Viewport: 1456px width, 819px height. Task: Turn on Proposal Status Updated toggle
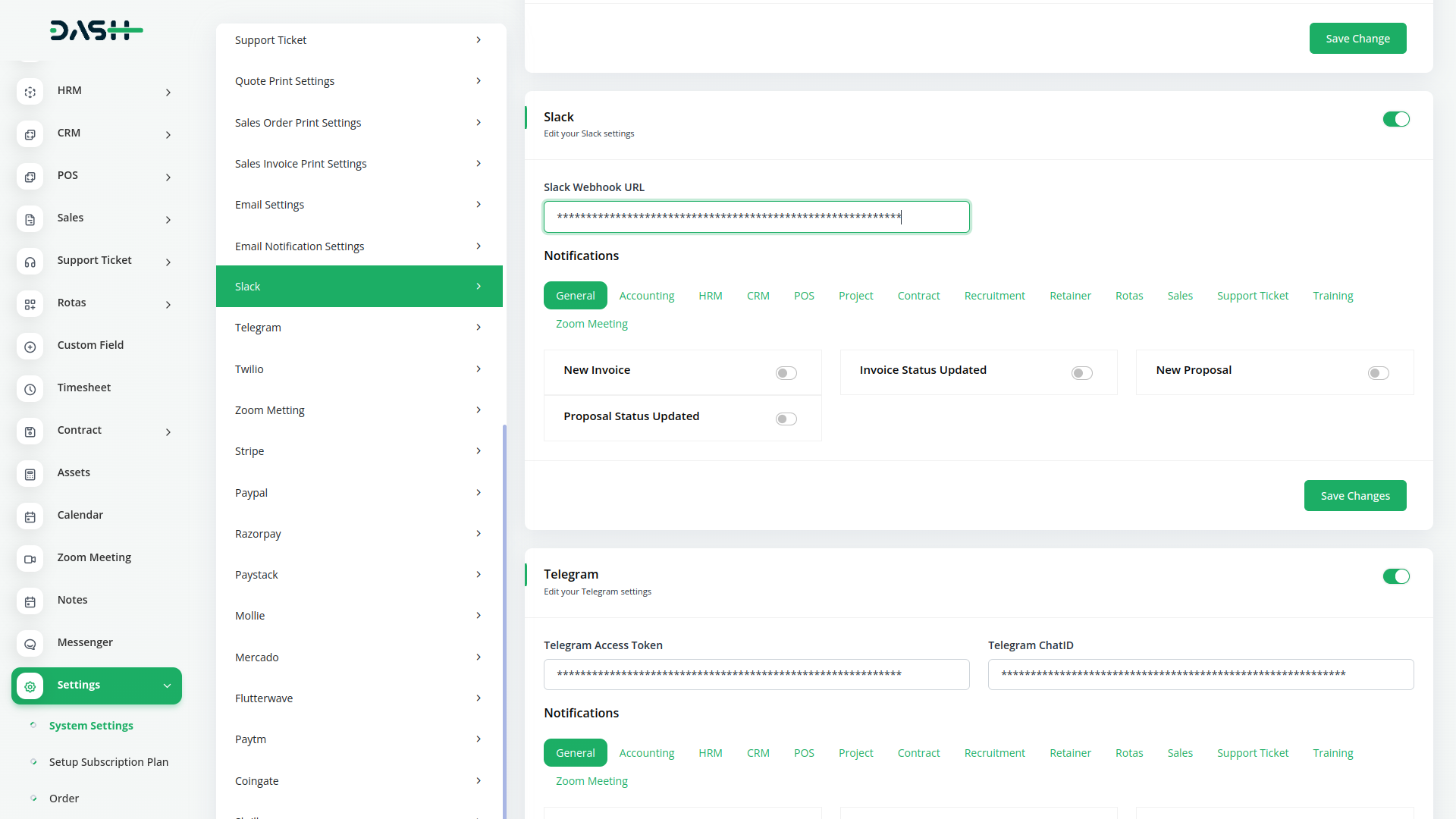pyautogui.click(x=786, y=419)
